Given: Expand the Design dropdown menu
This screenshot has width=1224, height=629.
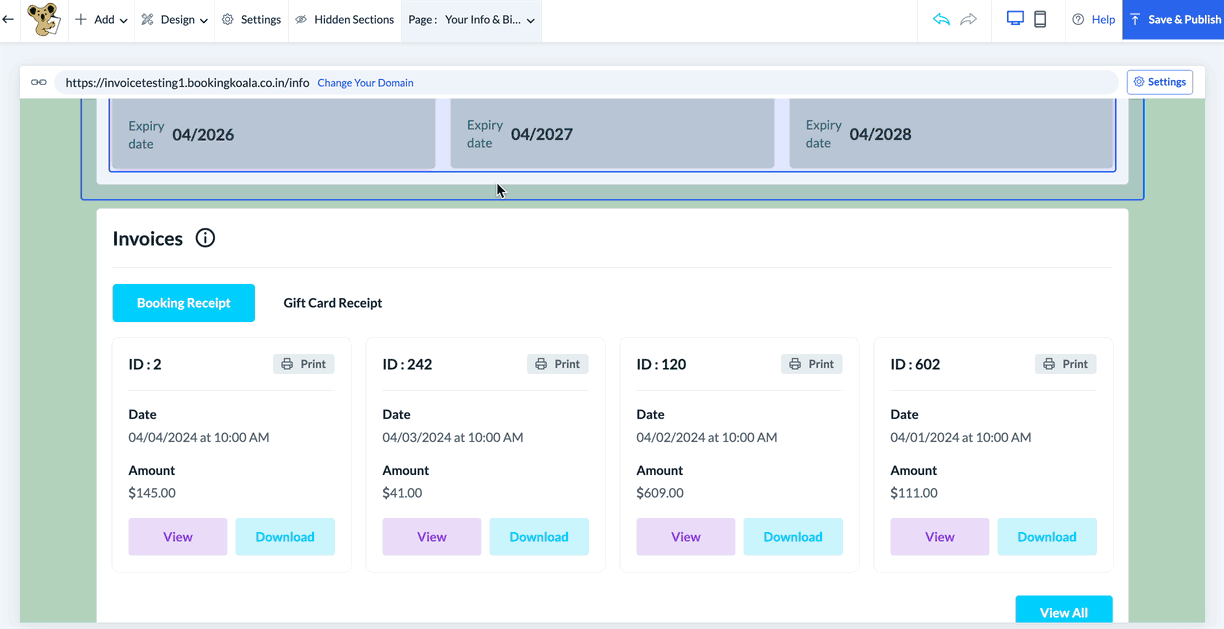Looking at the screenshot, I should [x=175, y=20].
